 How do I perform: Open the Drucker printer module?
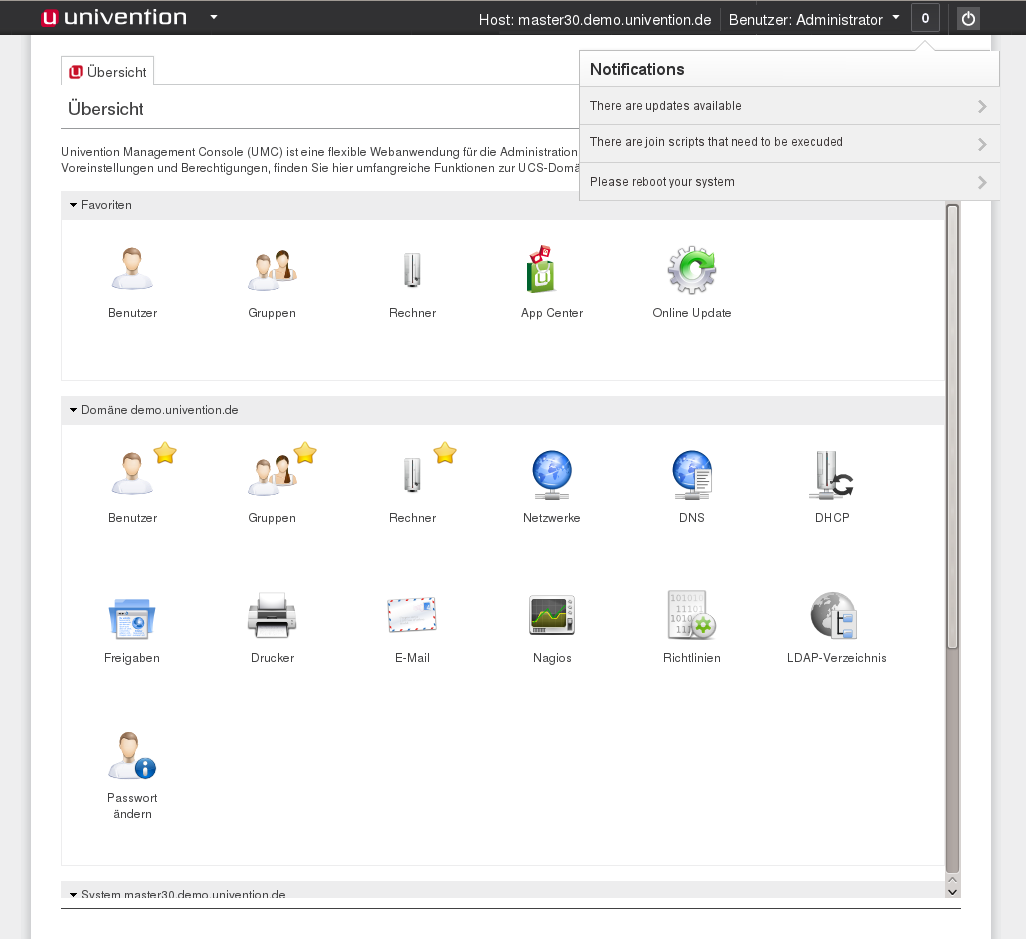coord(272,617)
